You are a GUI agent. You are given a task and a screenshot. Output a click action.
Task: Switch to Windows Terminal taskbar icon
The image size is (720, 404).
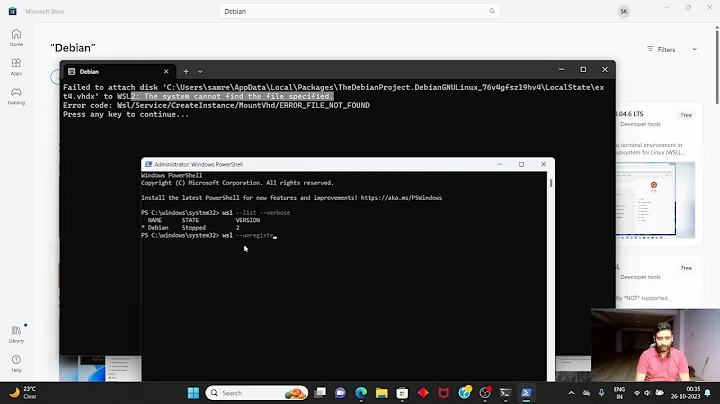pyautogui.click(x=506, y=393)
